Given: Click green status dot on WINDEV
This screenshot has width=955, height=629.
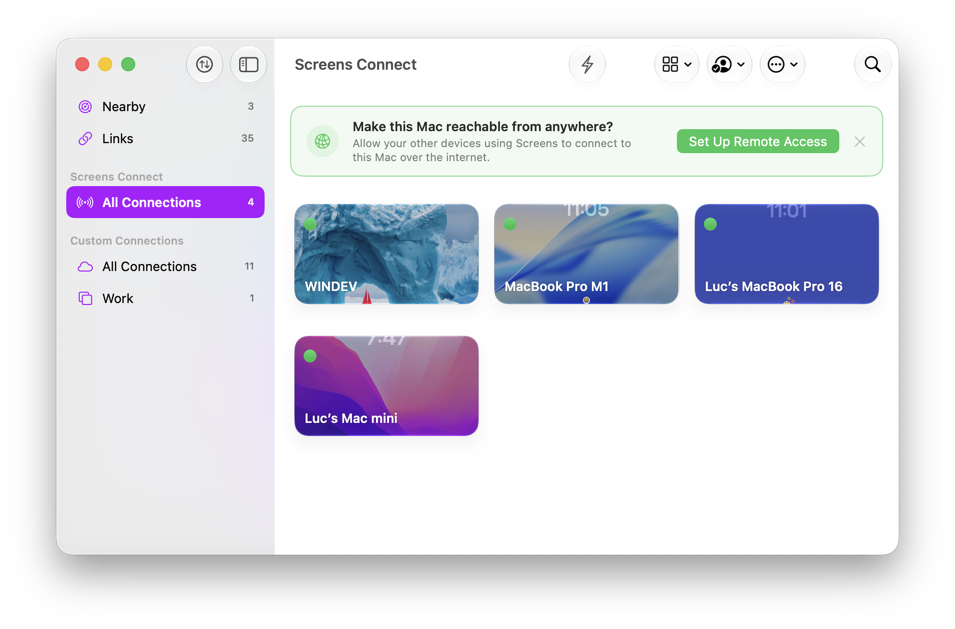Looking at the screenshot, I should [310, 224].
